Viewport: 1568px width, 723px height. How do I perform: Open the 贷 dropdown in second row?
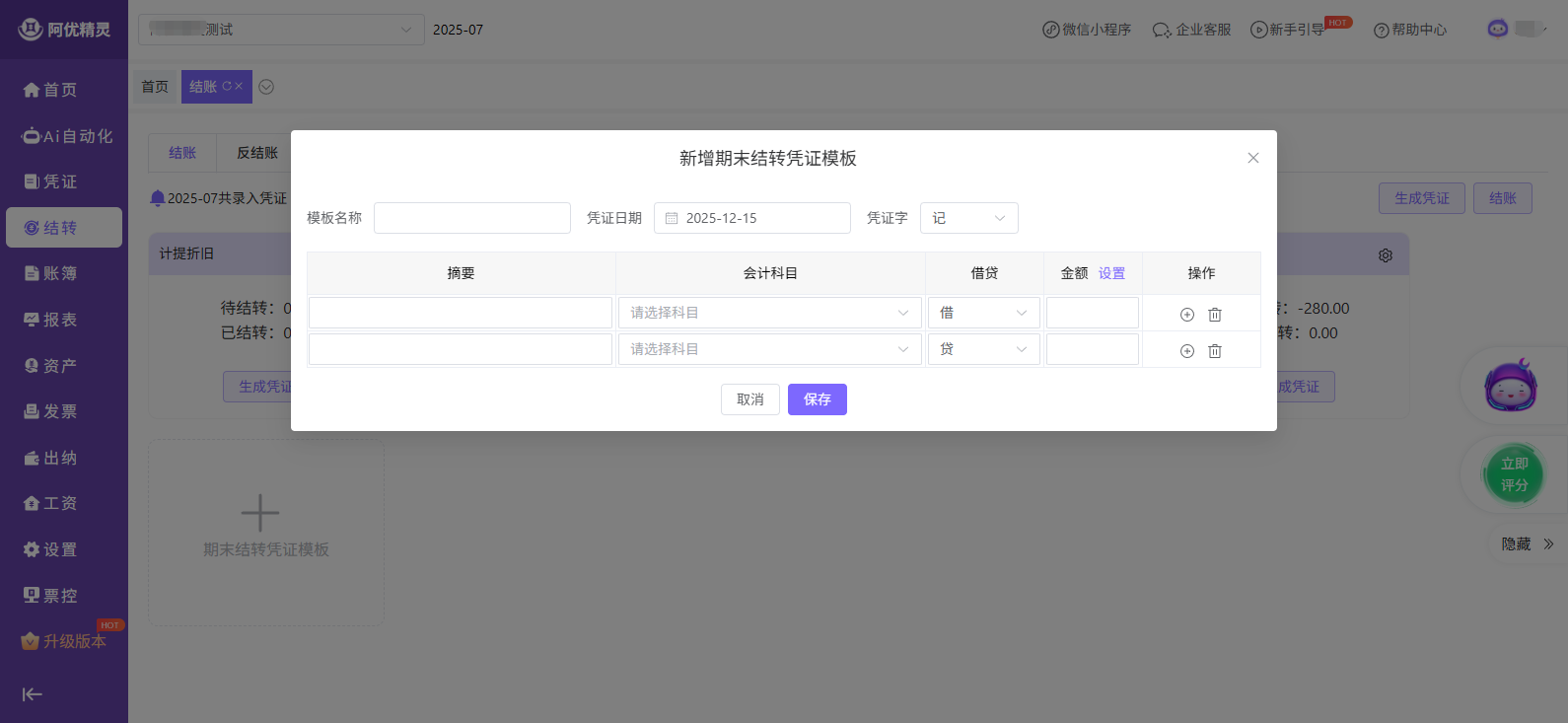[983, 349]
